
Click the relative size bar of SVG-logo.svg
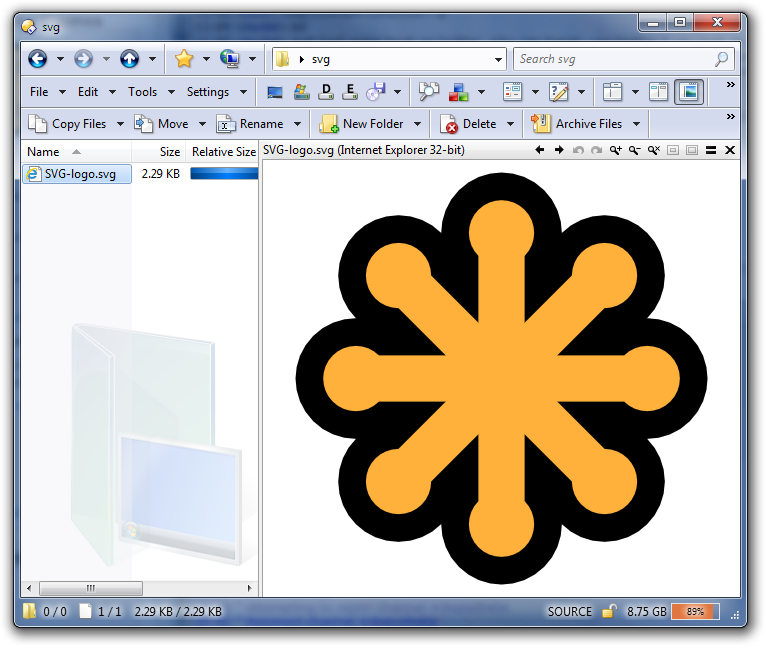[224, 174]
